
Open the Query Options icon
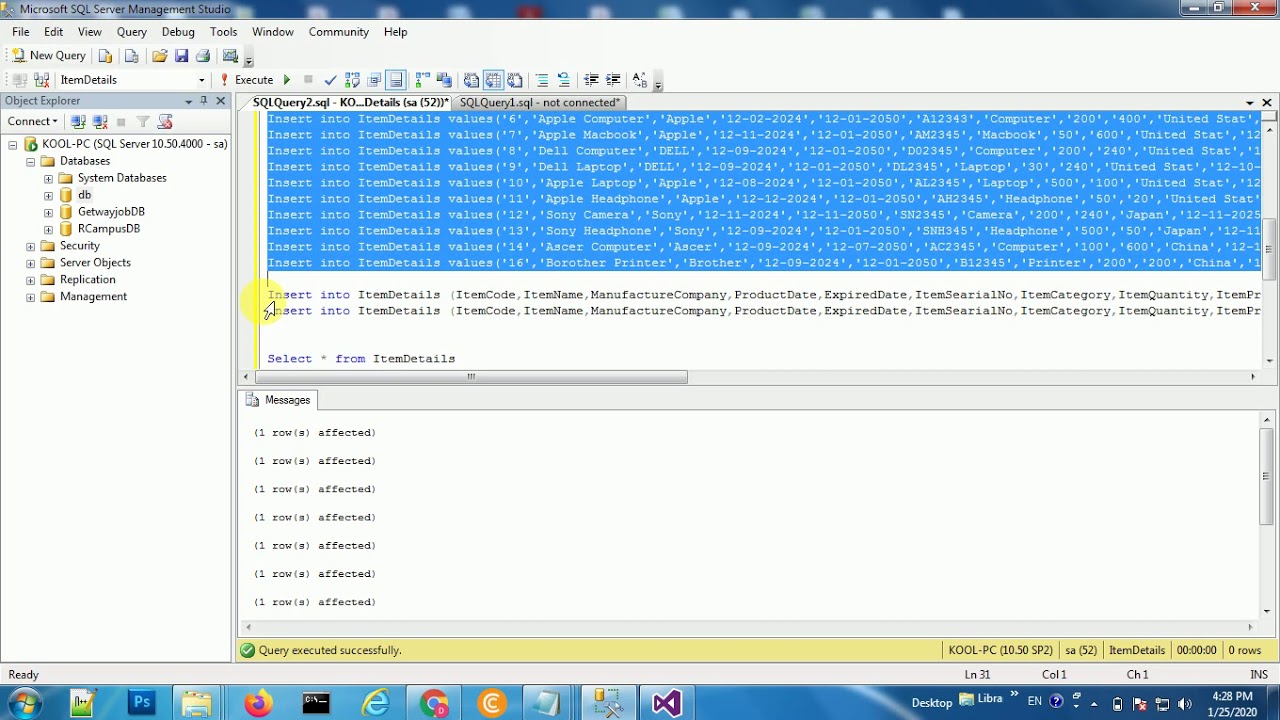(374, 80)
